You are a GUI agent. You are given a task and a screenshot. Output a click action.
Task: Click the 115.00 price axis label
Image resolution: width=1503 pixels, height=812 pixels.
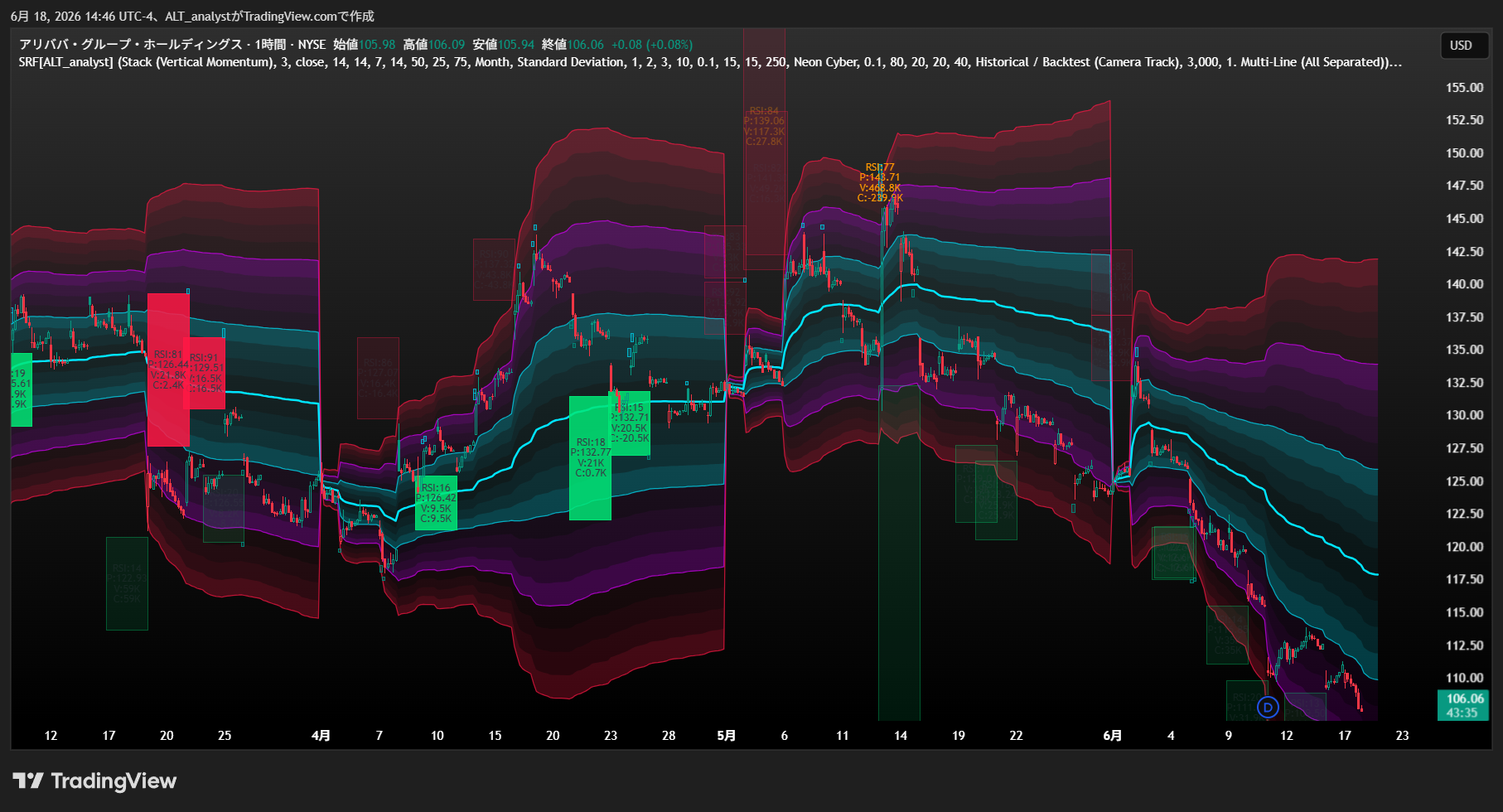[x=1464, y=612]
